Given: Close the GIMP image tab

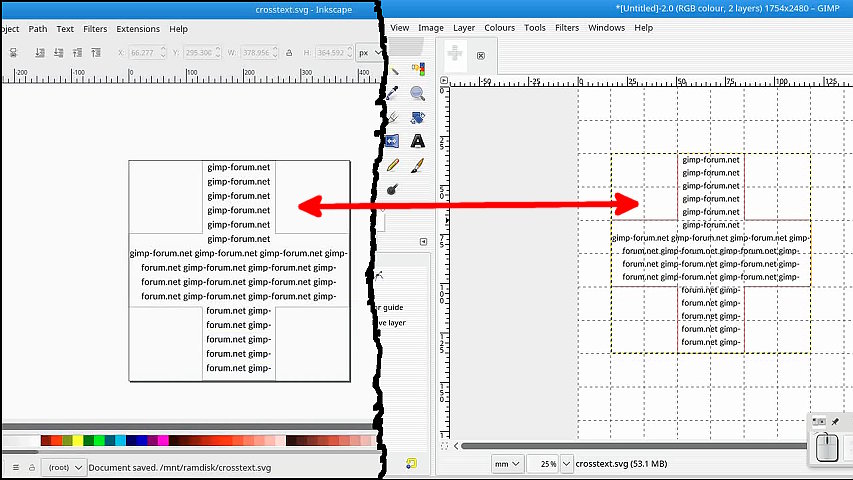Looking at the screenshot, I should pyautogui.click(x=481, y=56).
